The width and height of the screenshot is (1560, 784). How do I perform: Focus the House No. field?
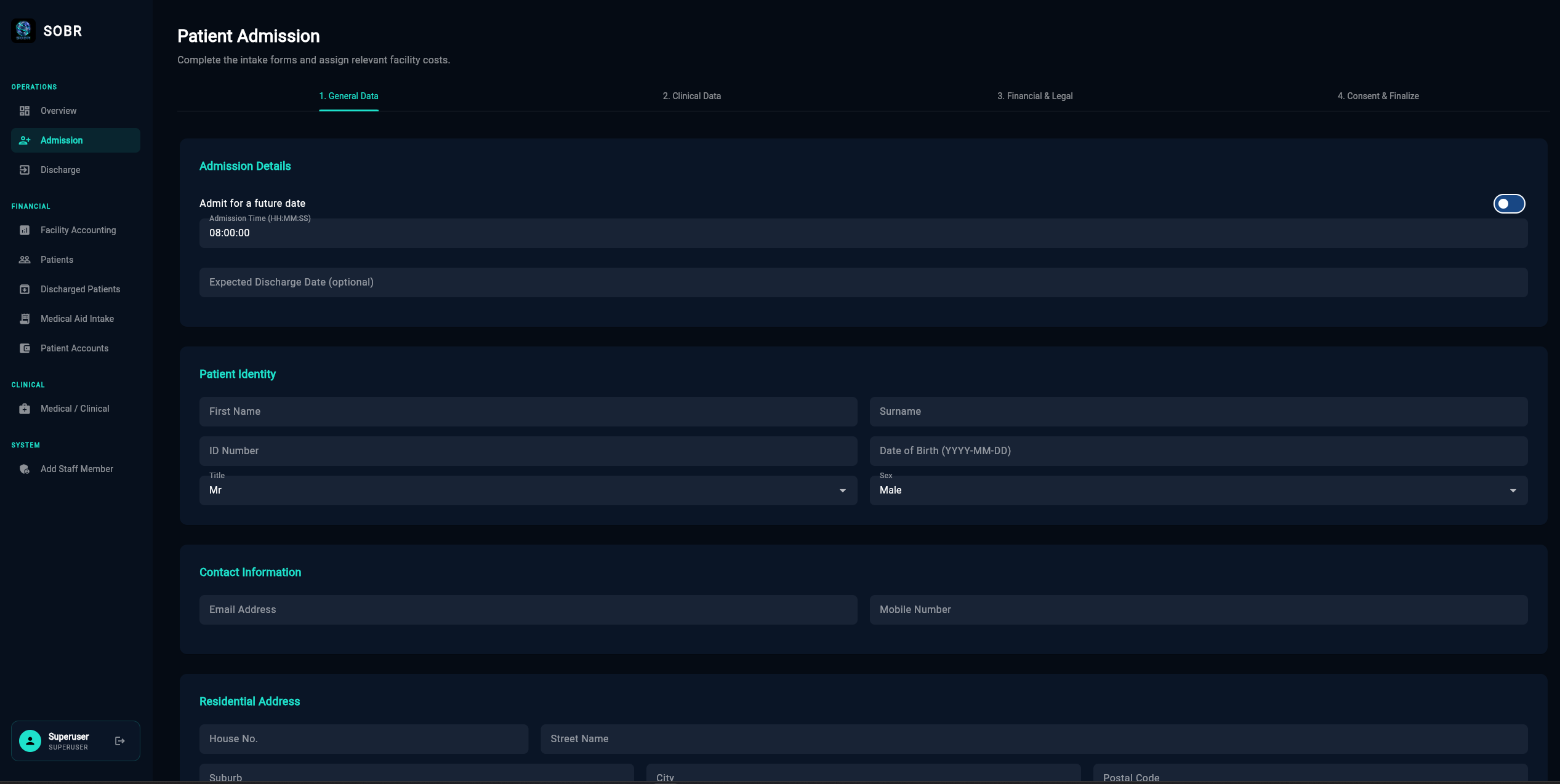click(x=364, y=739)
